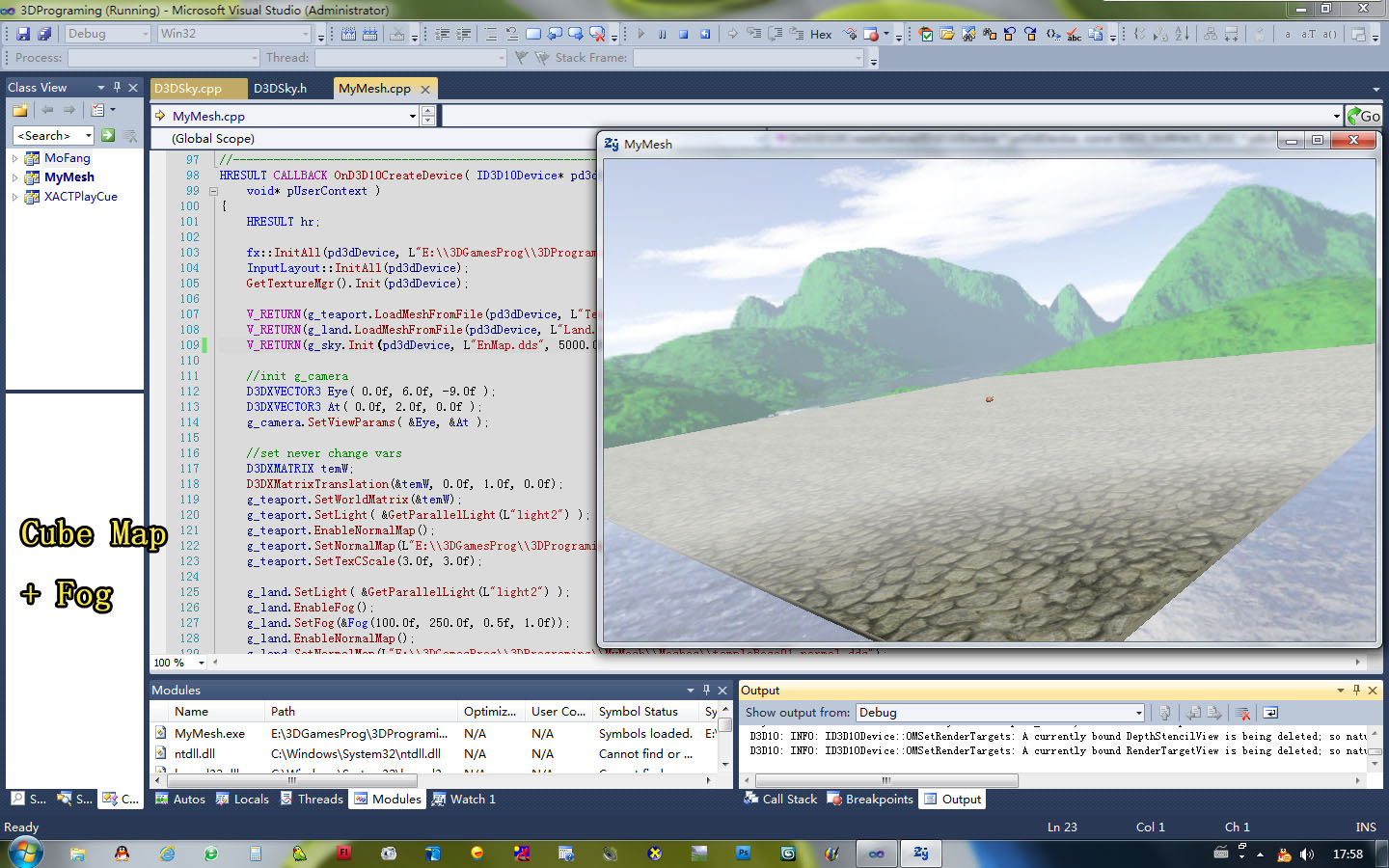Click the new folder icon in Class View
This screenshot has height=868, width=1389.
[x=19, y=110]
